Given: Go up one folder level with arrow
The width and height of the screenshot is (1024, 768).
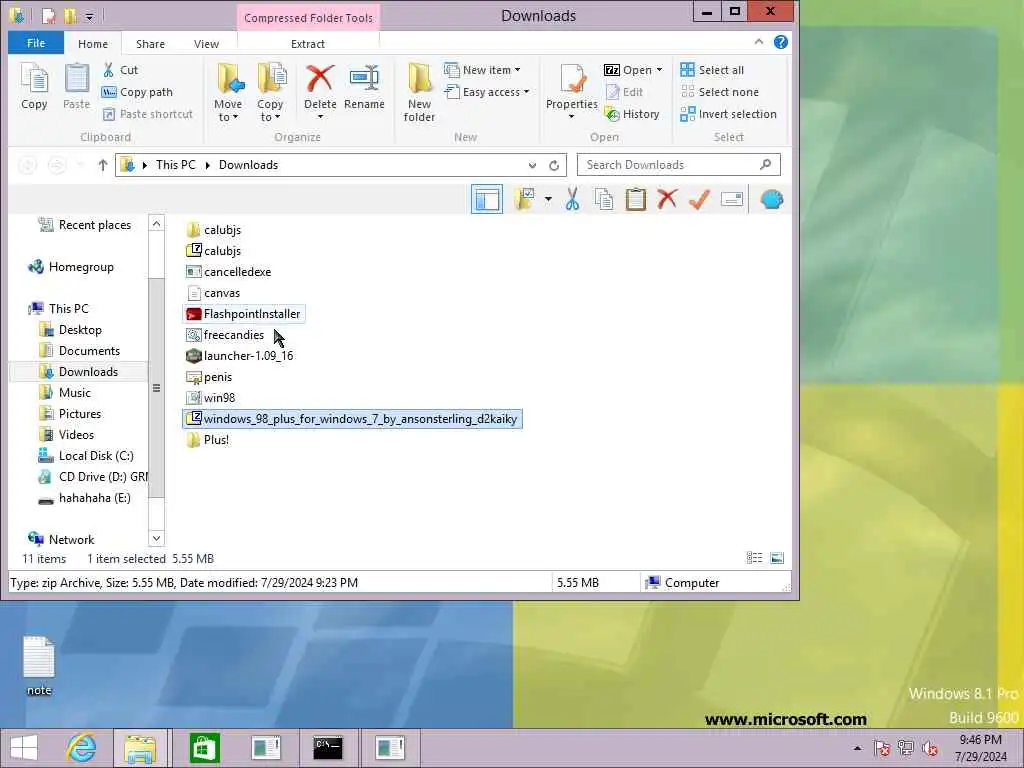Looking at the screenshot, I should 103,165.
